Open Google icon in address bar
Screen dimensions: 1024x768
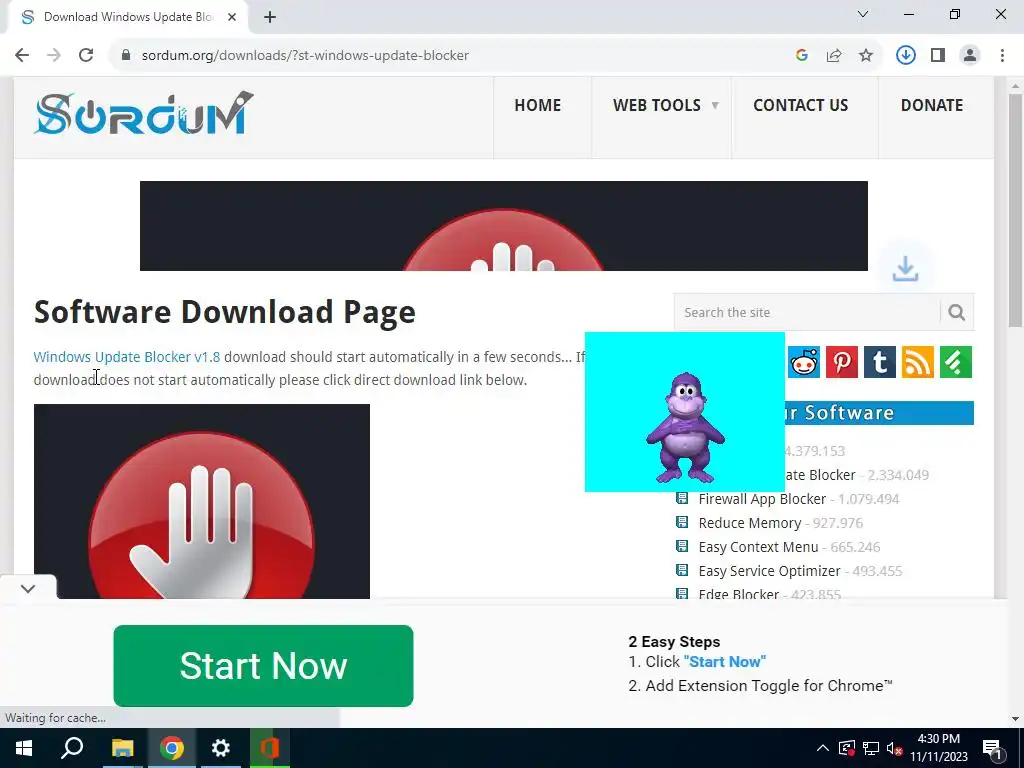[x=802, y=56]
